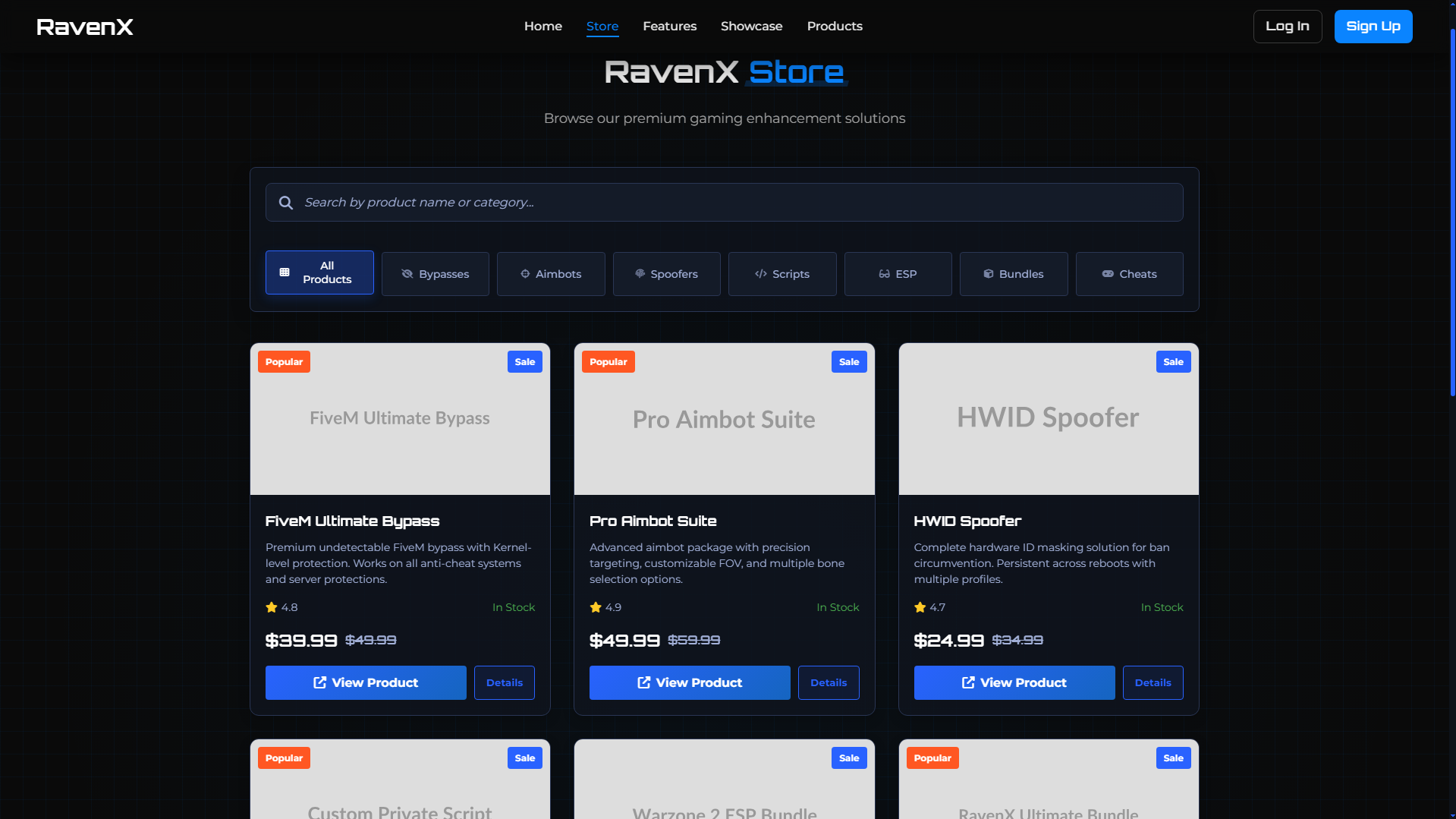Click the struck-through $34.99 original price
Screen dimensions: 1456x819
(1017, 641)
